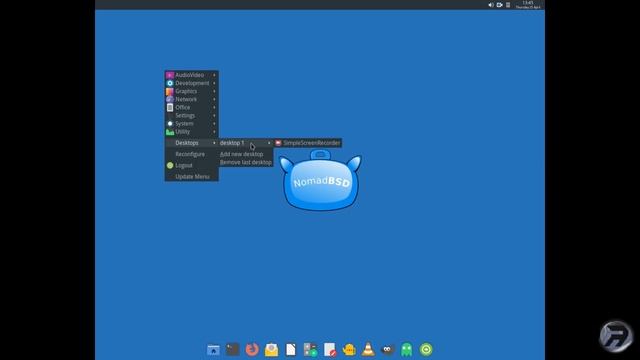This screenshot has height=360, width=640.
Task: Click the Settings submenu arrow
Action: (214, 116)
